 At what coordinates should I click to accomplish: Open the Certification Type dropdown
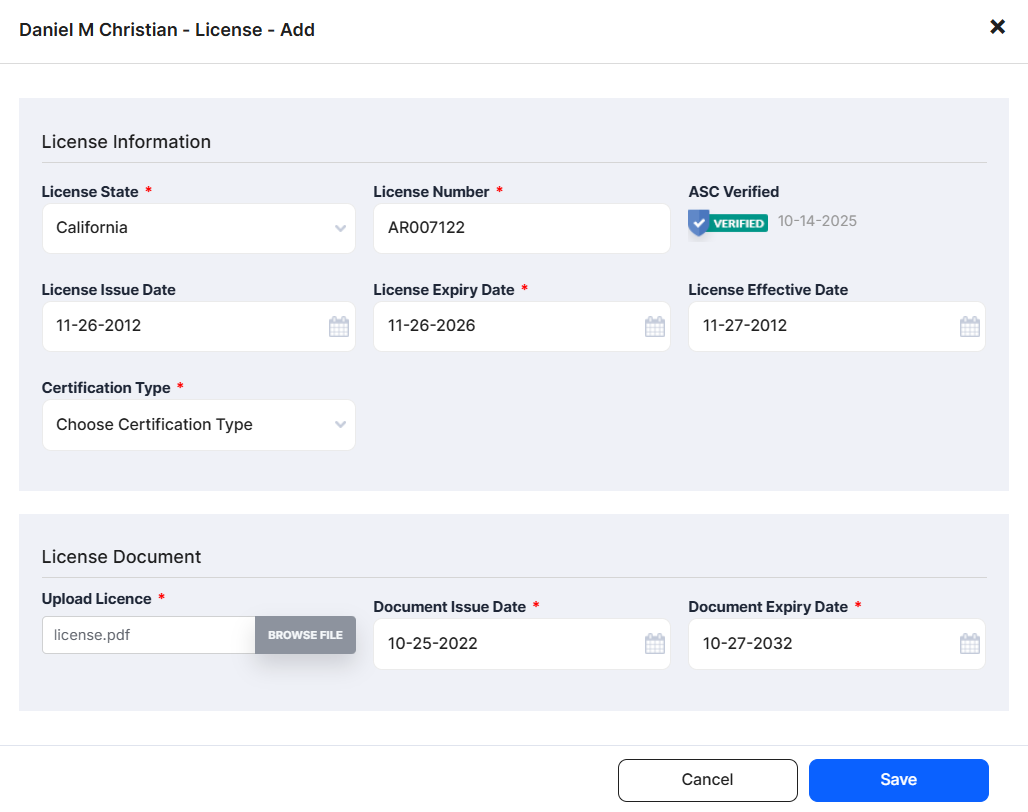(198, 424)
